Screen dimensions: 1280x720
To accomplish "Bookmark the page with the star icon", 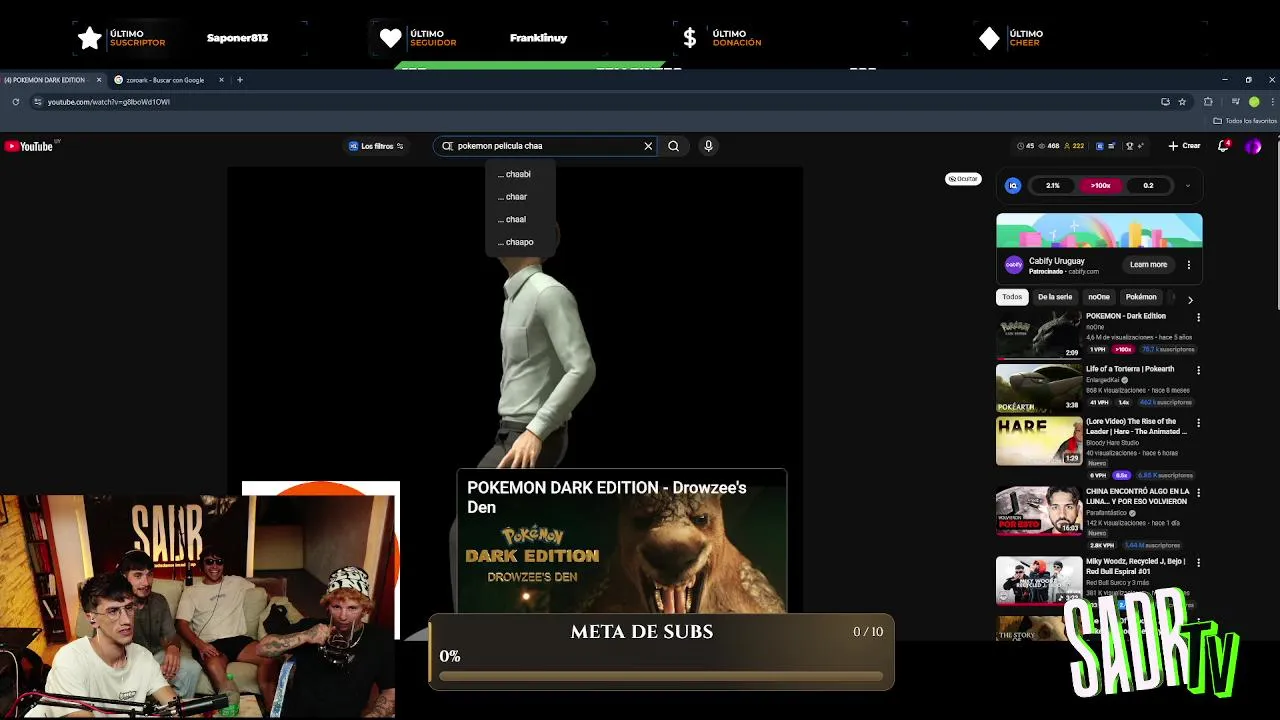I will pyautogui.click(x=1182, y=102).
